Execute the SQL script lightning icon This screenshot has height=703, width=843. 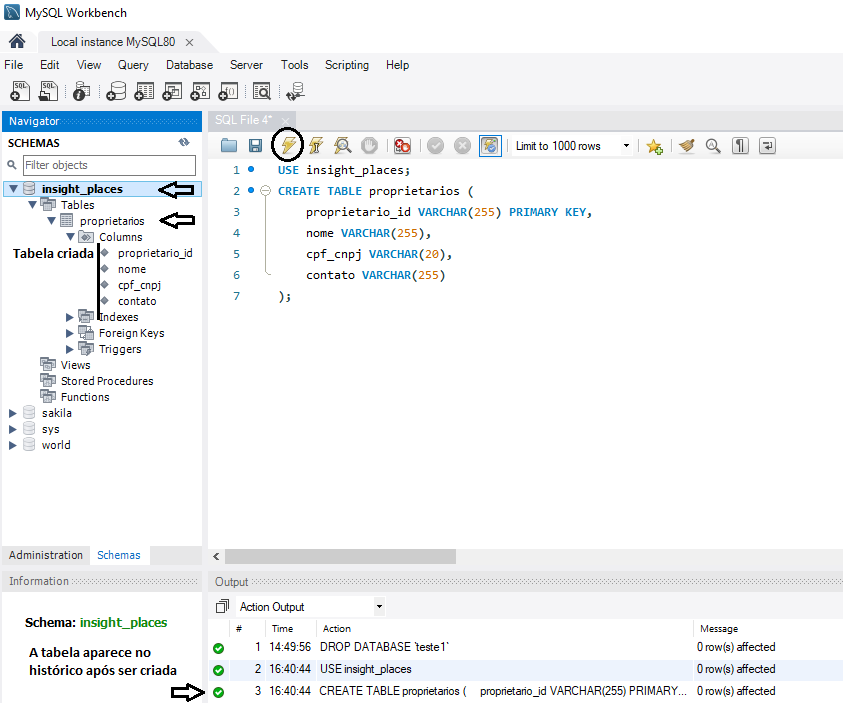coord(288,145)
